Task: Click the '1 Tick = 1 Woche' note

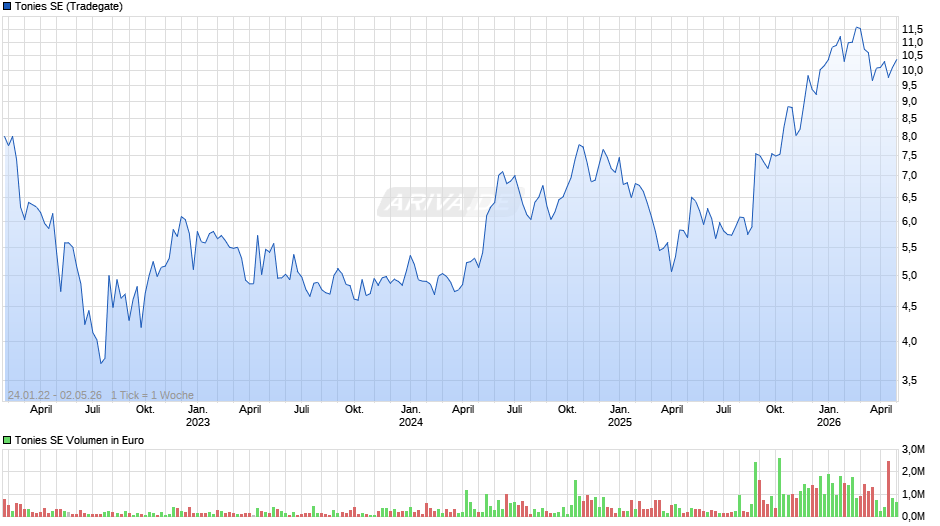Action: [x=152, y=395]
